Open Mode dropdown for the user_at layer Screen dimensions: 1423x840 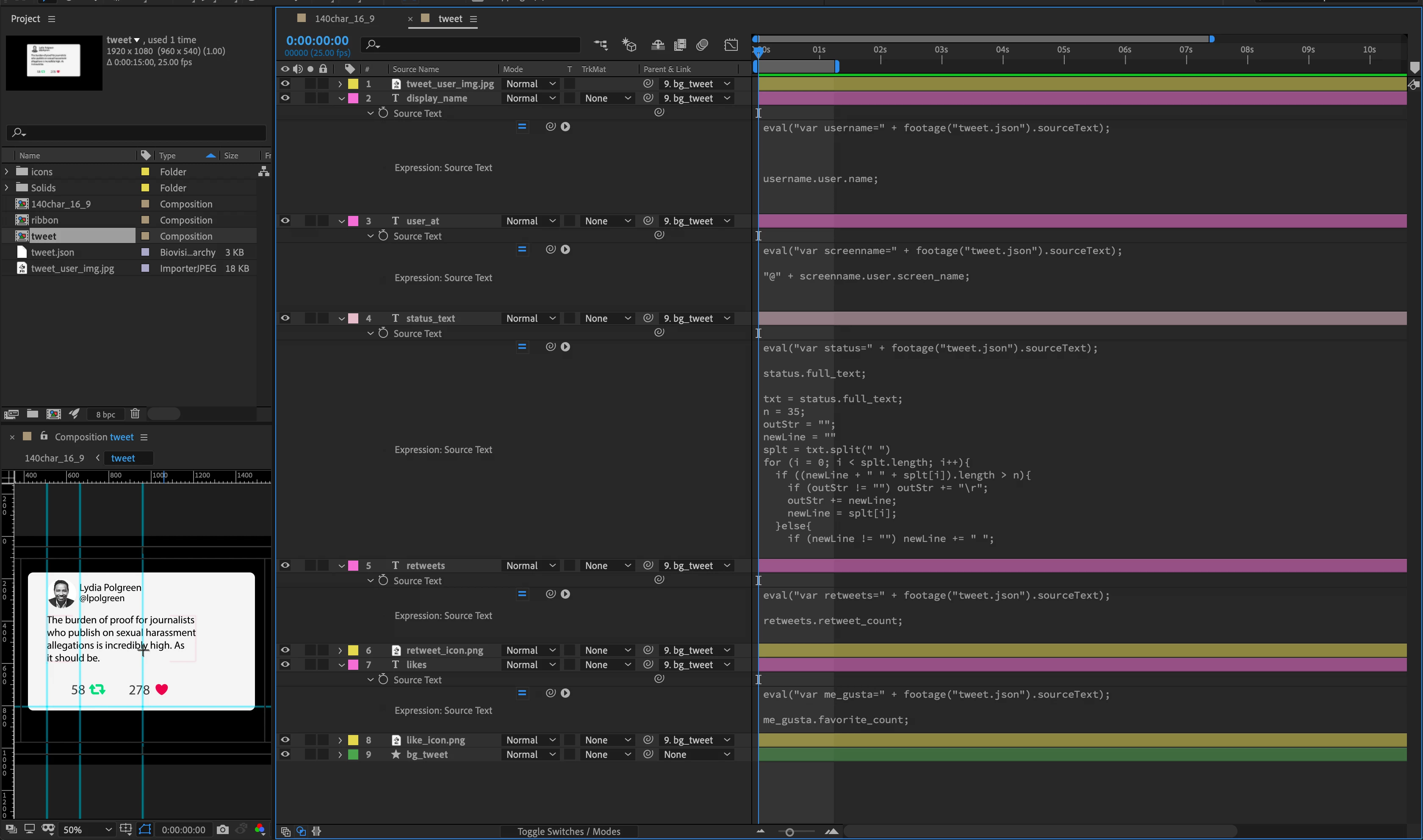pyautogui.click(x=530, y=221)
